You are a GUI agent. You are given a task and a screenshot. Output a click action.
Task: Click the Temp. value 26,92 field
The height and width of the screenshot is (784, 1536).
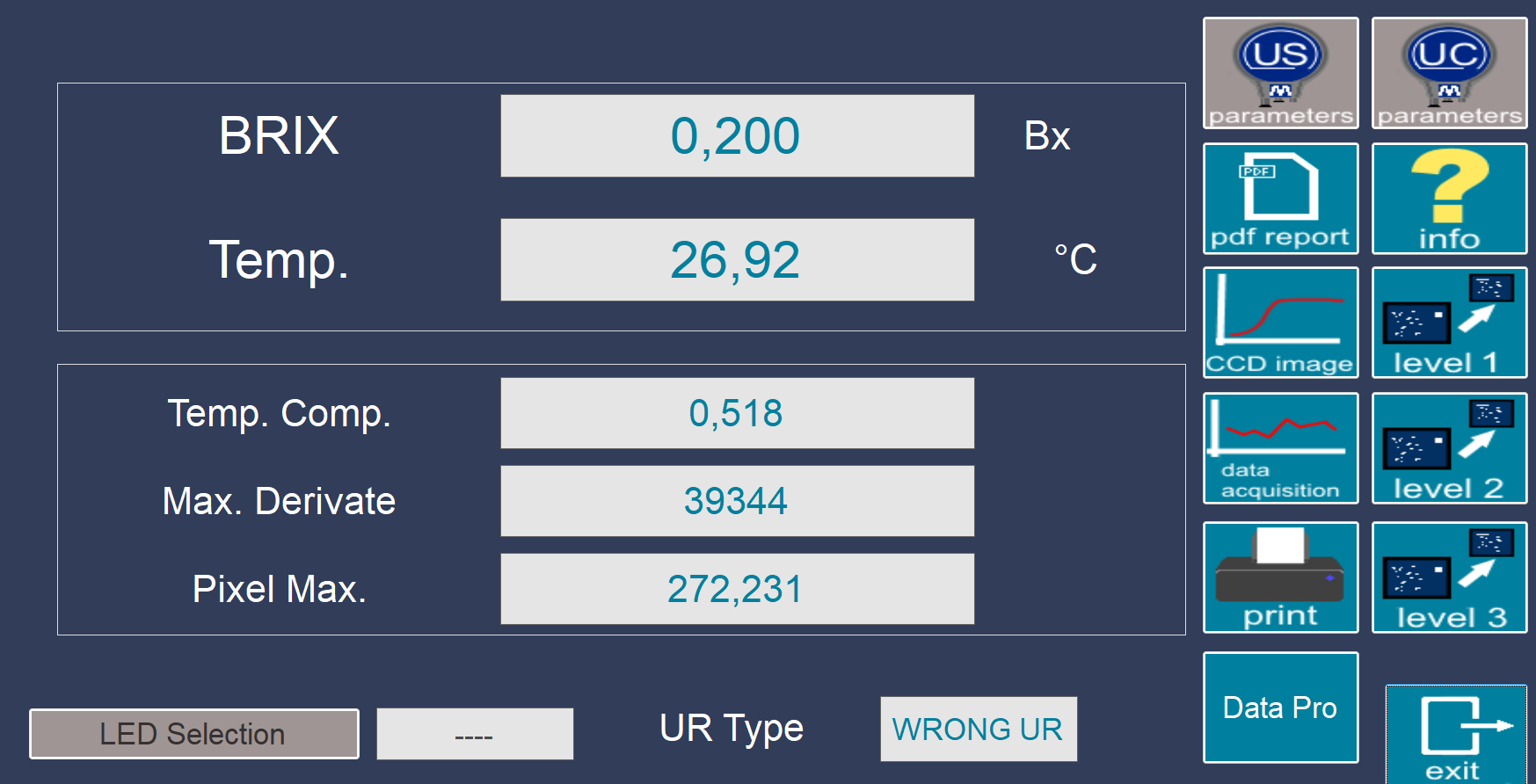[x=737, y=260]
